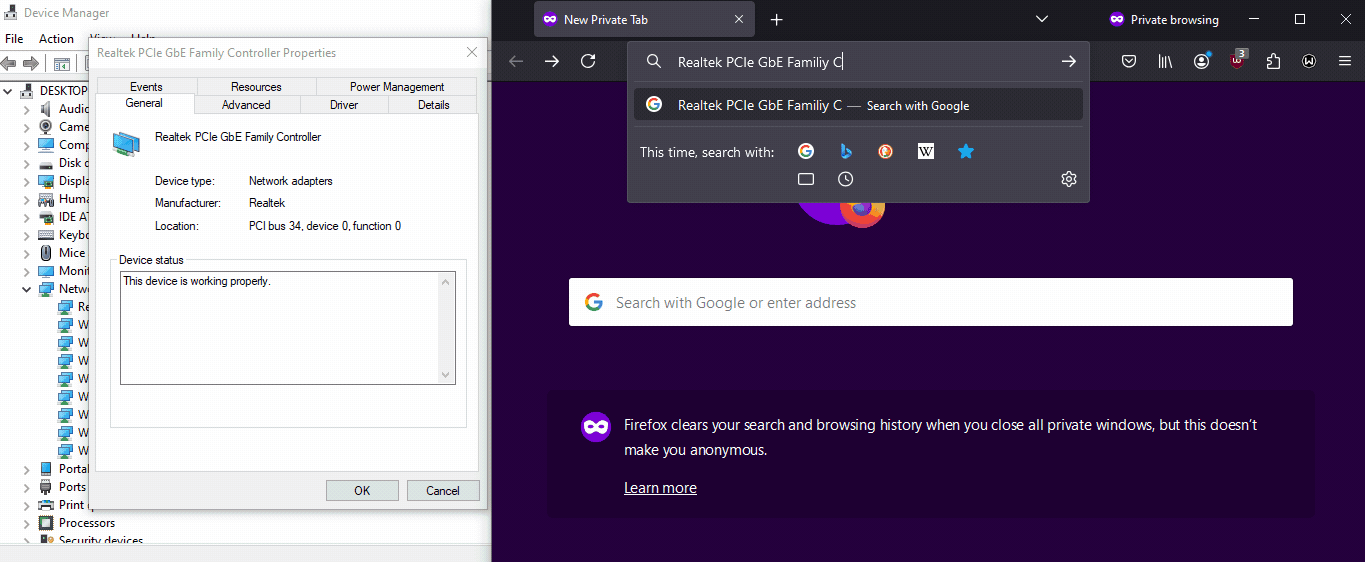Screen dimensions: 1365x562
Task: Click the Device Manager console tree toolbar icon
Action: pos(61,64)
